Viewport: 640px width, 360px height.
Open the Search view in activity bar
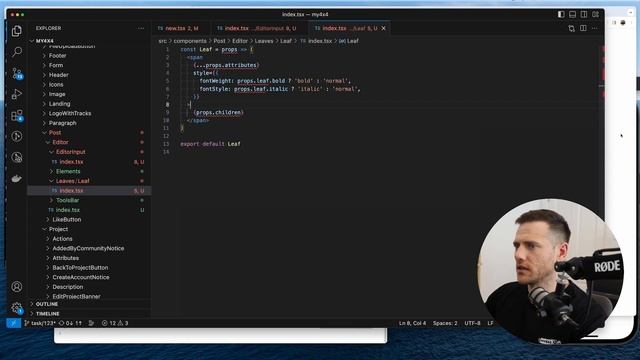point(17,52)
